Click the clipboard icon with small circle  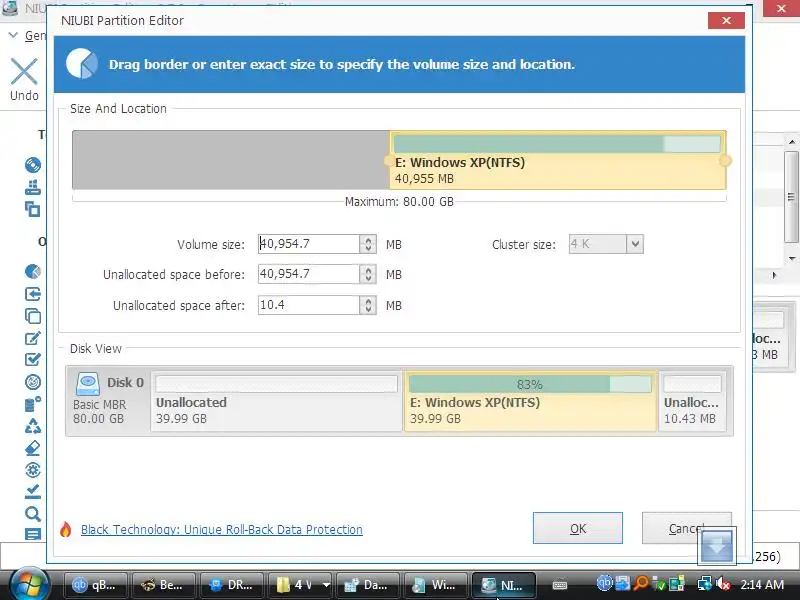[x=33, y=404]
